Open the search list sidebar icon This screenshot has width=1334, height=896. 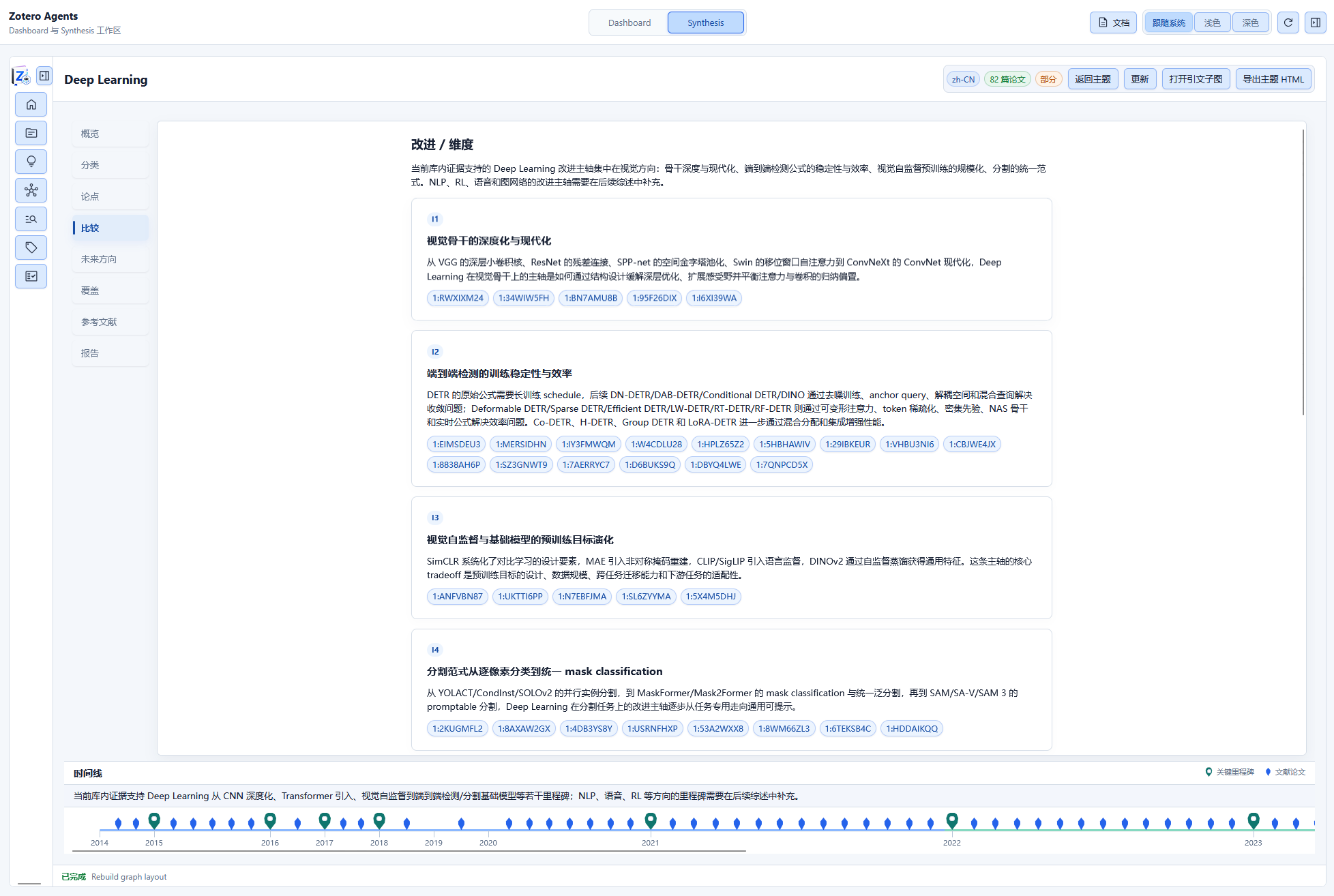pyautogui.click(x=31, y=219)
